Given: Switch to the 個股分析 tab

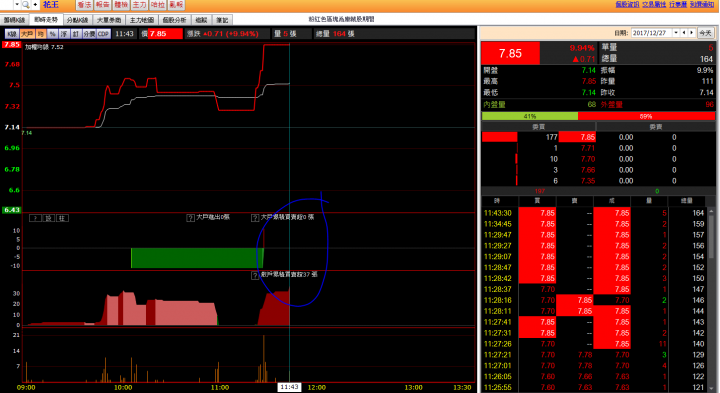Looking at the screenshot, I should coord(174,20).
